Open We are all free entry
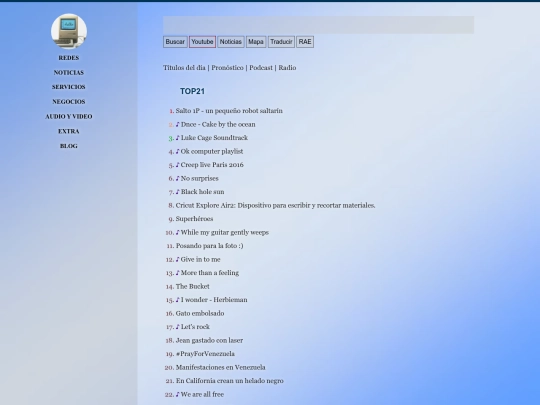The image size is (540, 405). coord(202,394)
